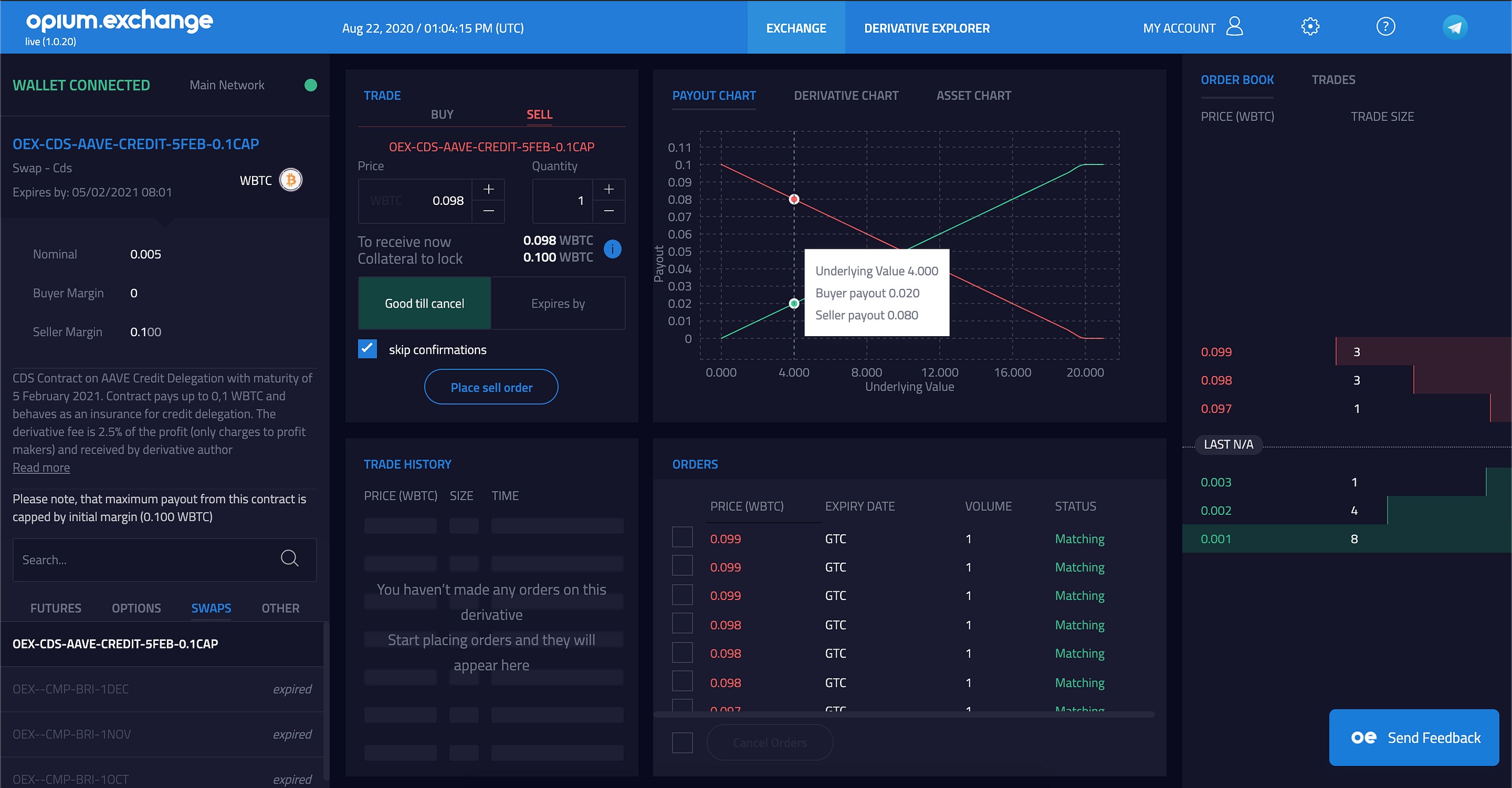Viewport: 1512px width, 788px height.
Task: Check the first 0.099 order checkbox
Action: click(x=682, y=538)
